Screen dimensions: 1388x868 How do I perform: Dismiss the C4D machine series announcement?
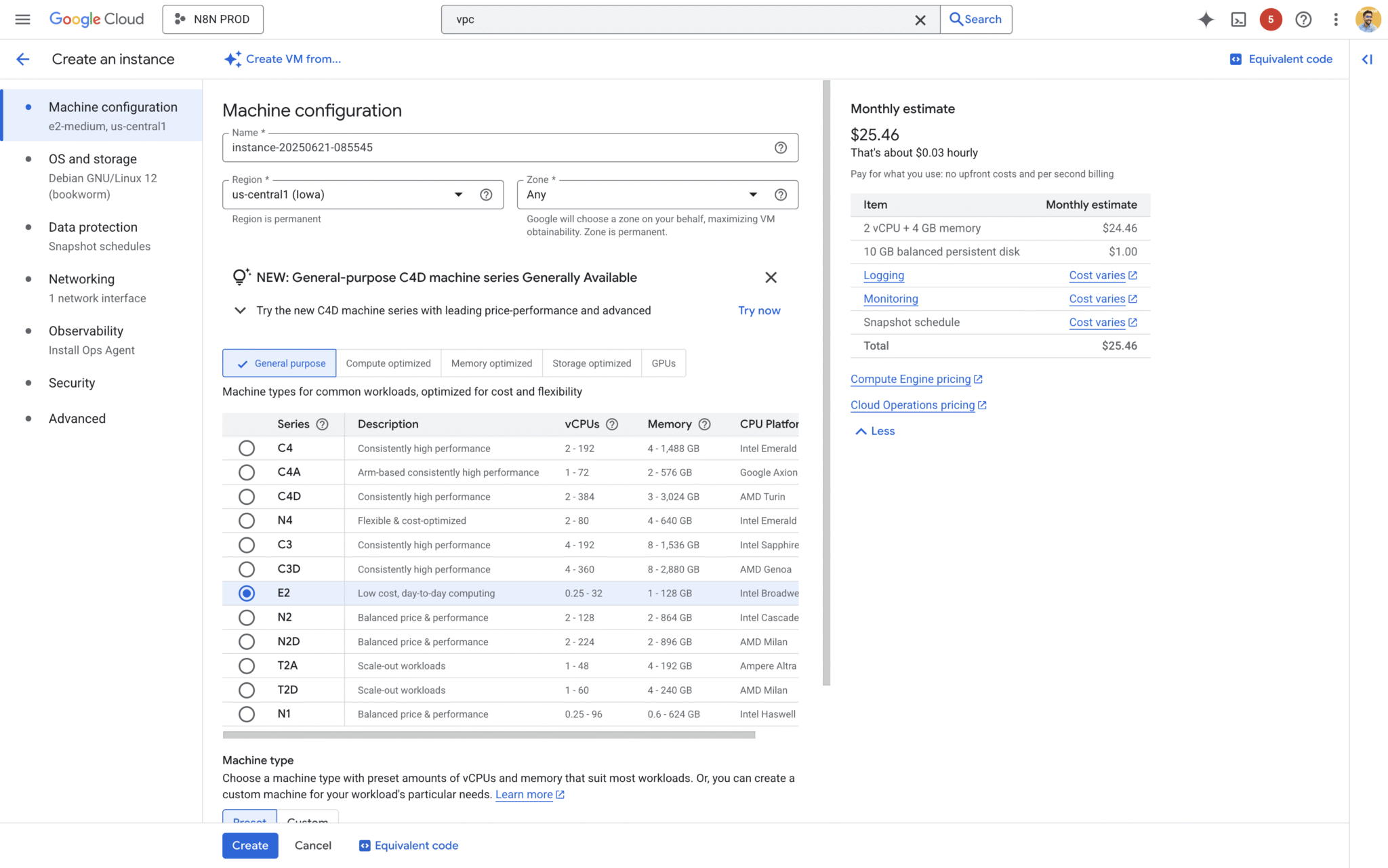(x=771, y=277)
